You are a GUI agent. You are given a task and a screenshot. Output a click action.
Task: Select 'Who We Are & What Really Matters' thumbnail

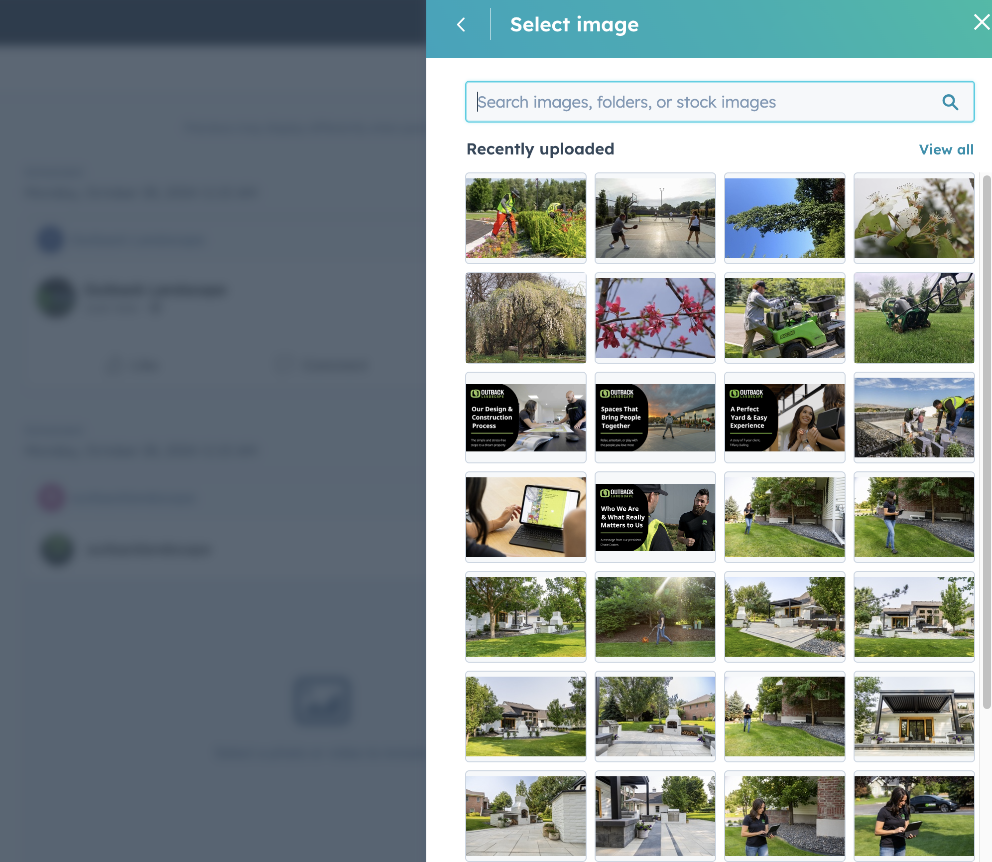[x=655, y=517]
